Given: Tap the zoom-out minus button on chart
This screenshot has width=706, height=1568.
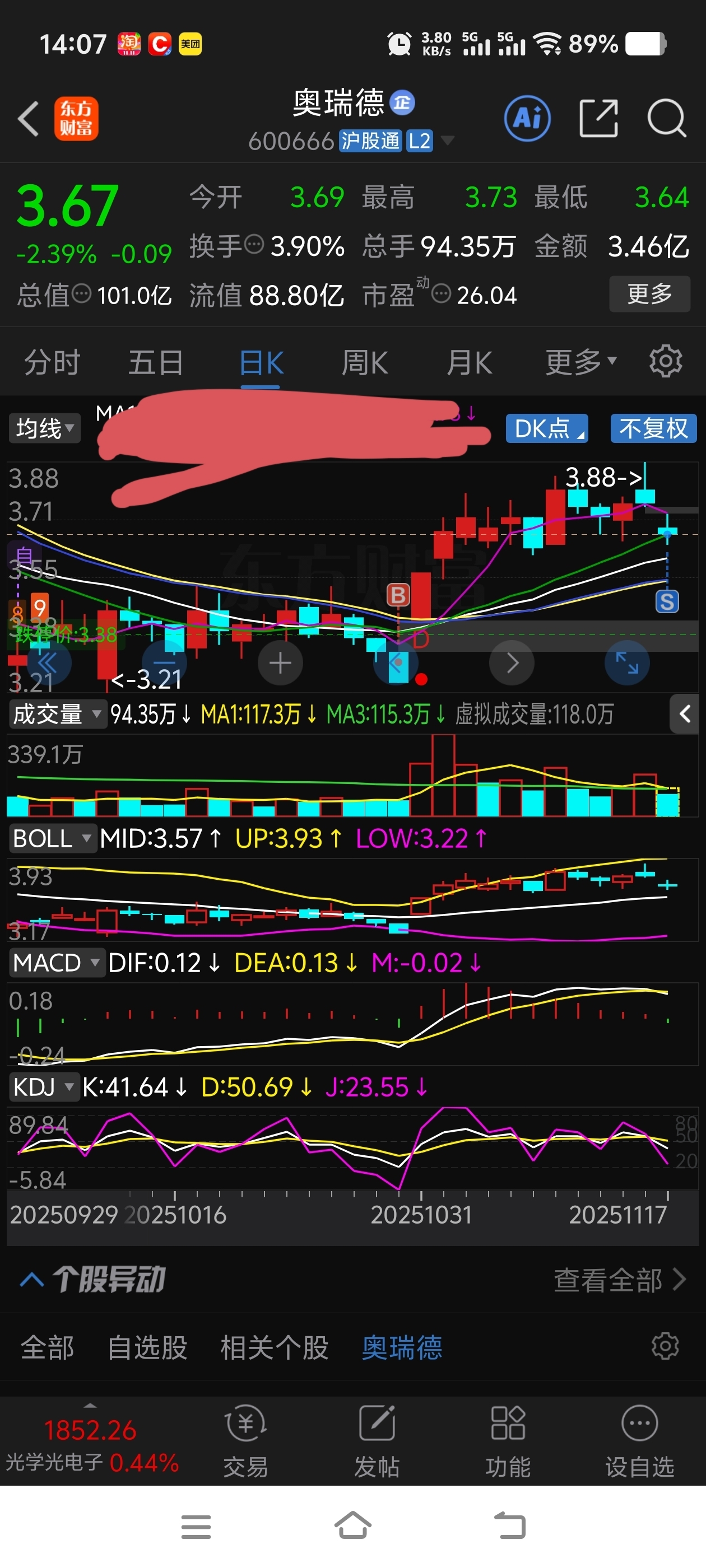Looking at the screenshot, I should pos(165,663).
